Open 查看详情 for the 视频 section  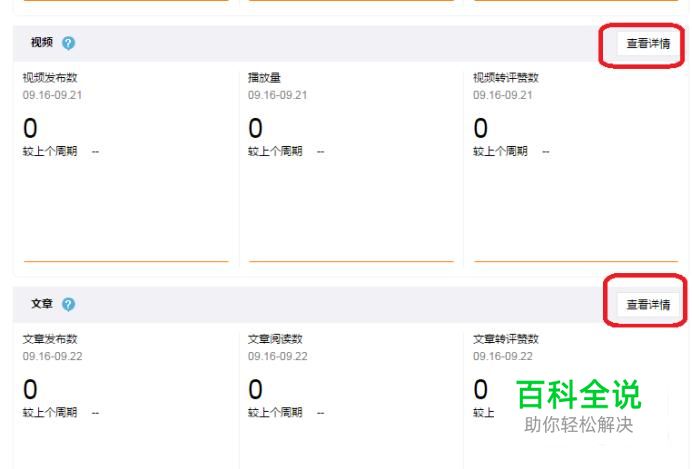click(x=648, y=43)
